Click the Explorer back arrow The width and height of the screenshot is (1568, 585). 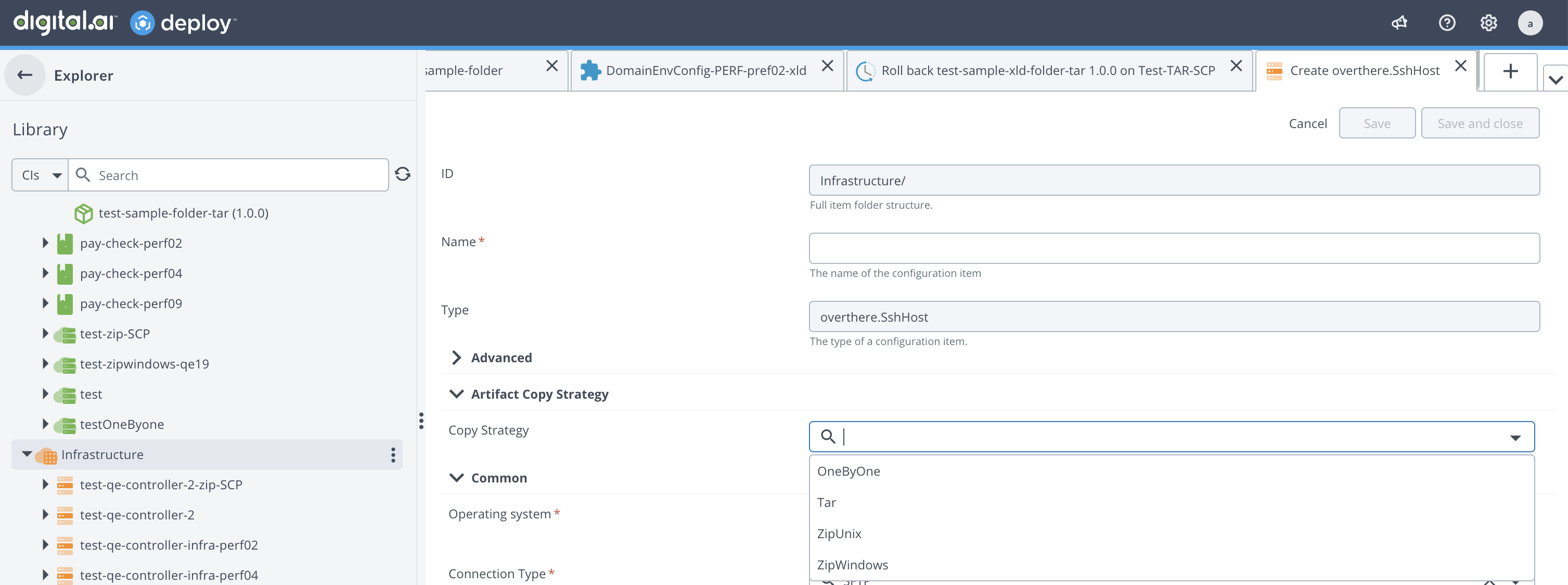(x=25, y=75)
